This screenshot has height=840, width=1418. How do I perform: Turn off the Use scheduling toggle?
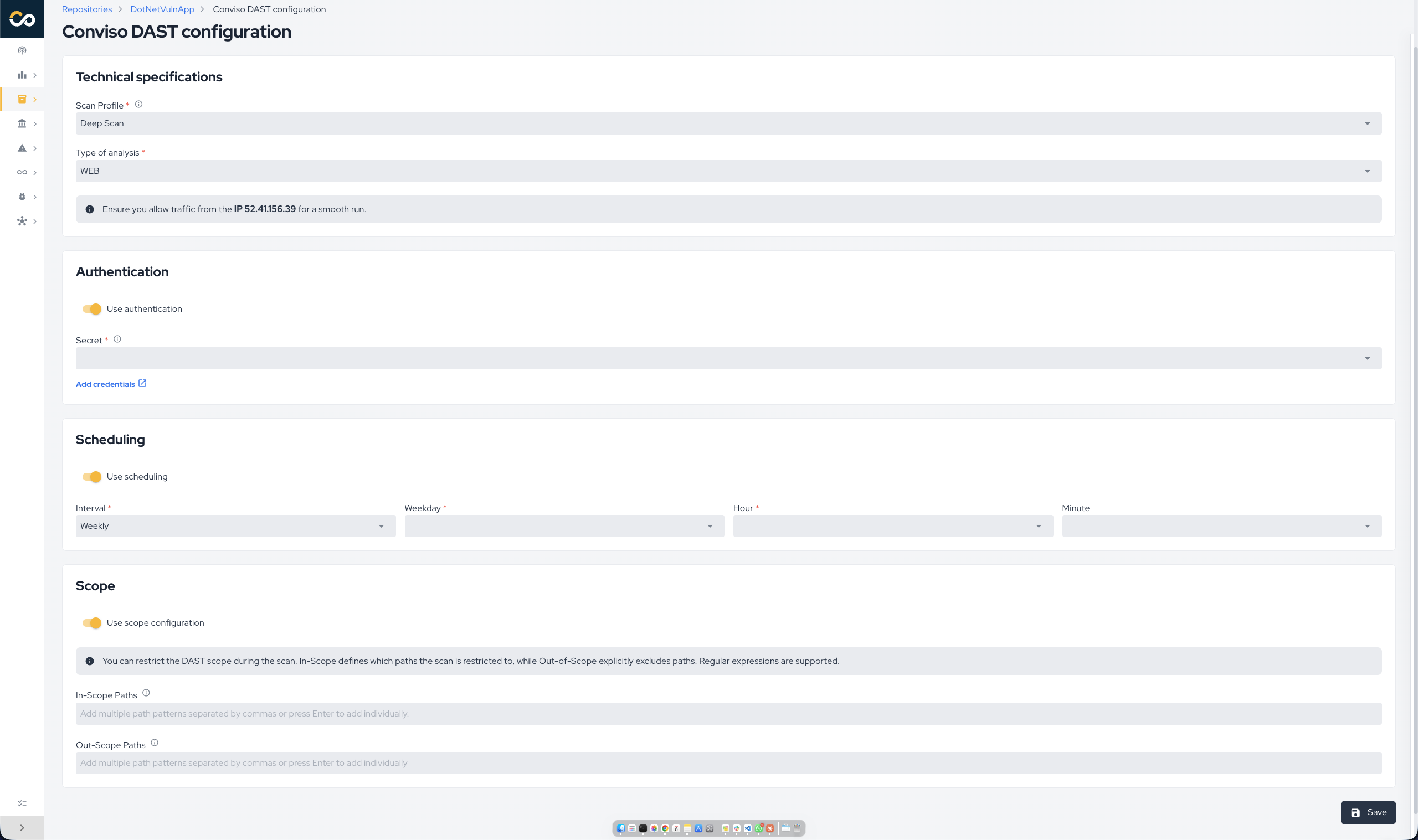(92, 477)
